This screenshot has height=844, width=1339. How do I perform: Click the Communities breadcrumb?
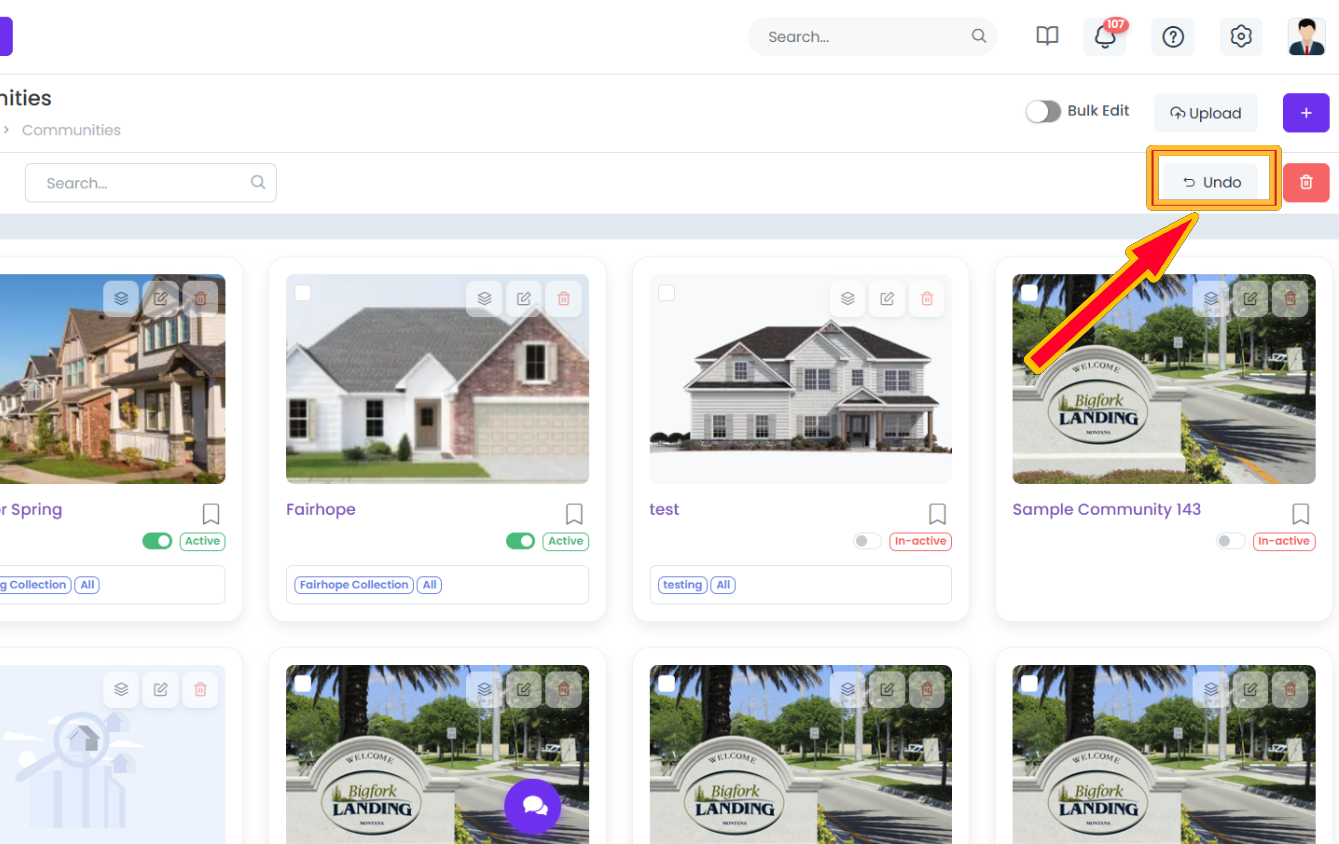click(71, 130)
